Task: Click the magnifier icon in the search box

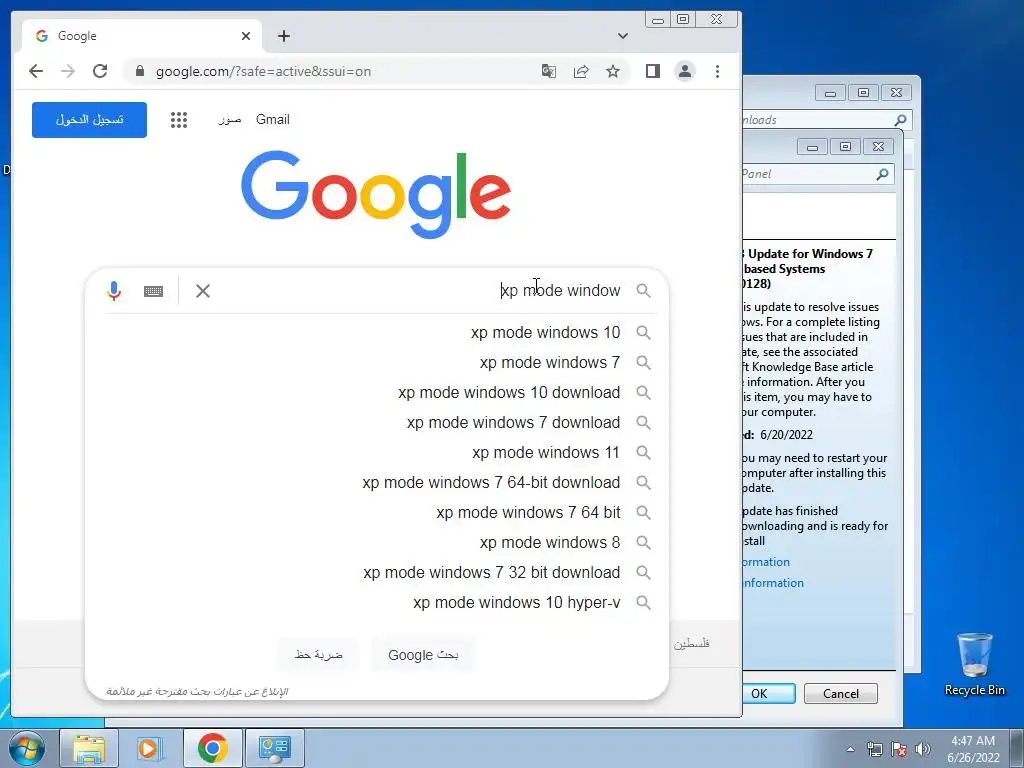Action: coord(643,291)
